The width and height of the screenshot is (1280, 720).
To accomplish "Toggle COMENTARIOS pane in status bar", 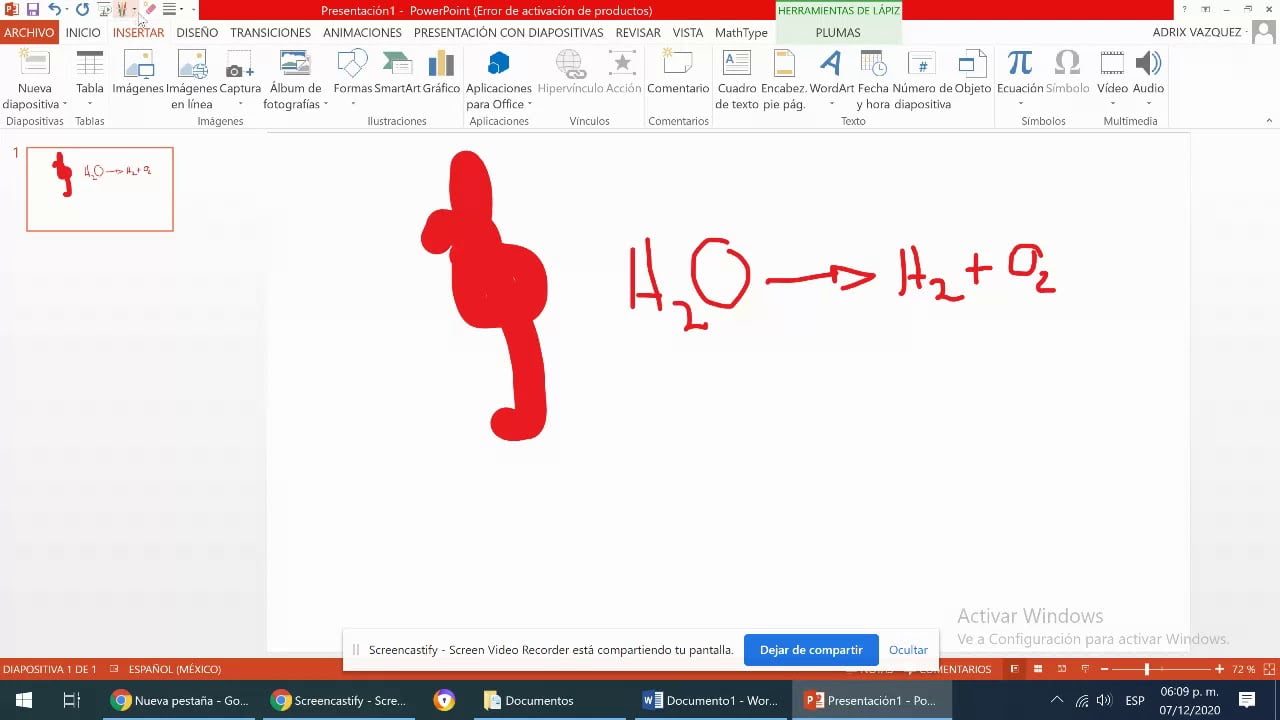I will tap(947, 669).
